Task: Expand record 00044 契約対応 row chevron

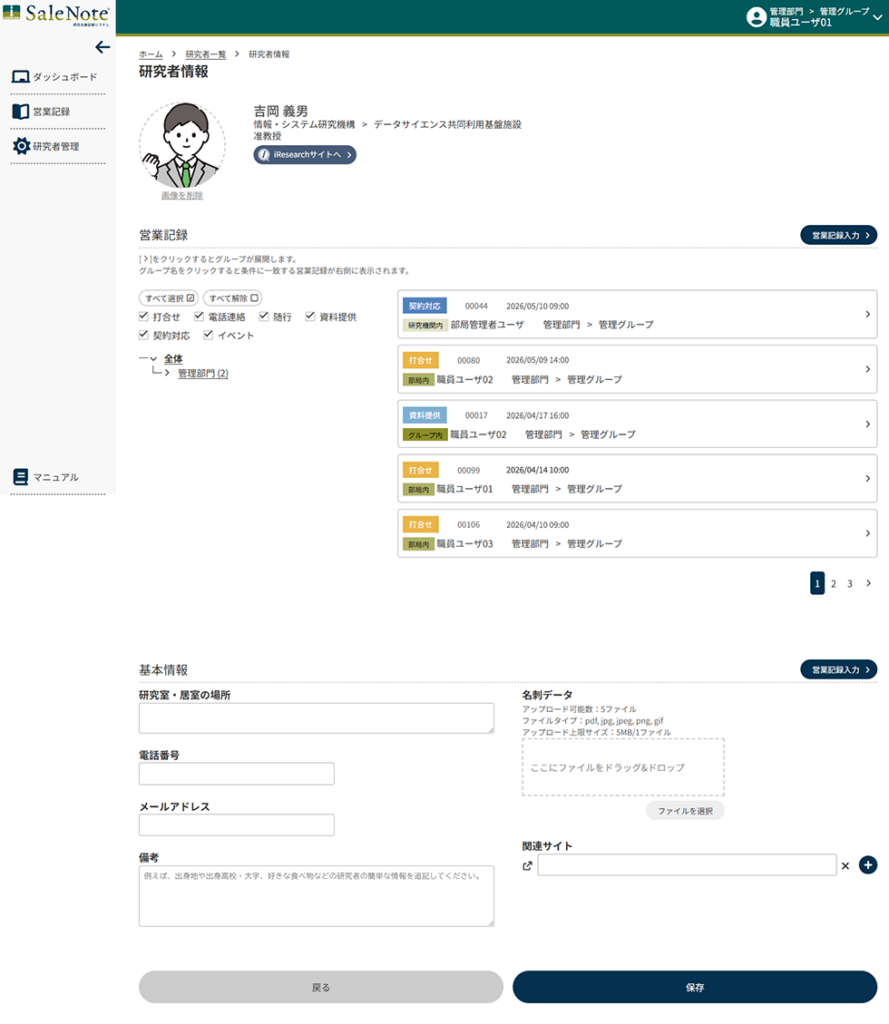Action: (867, 314)
